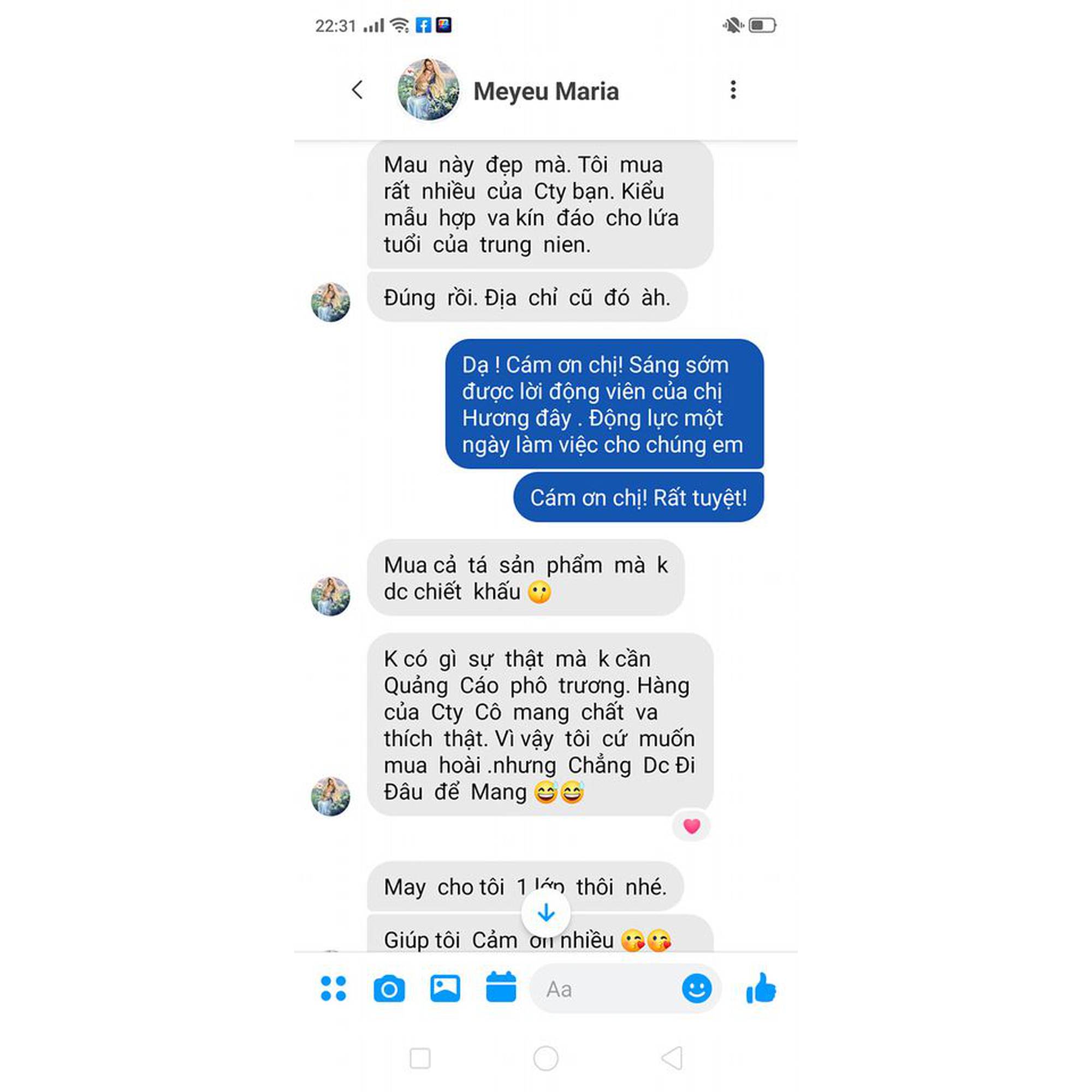The height and width of the screenshot is (1092, 1092).
Task: Open the emoji smiley picker
Action: click(x=696, y=989)
